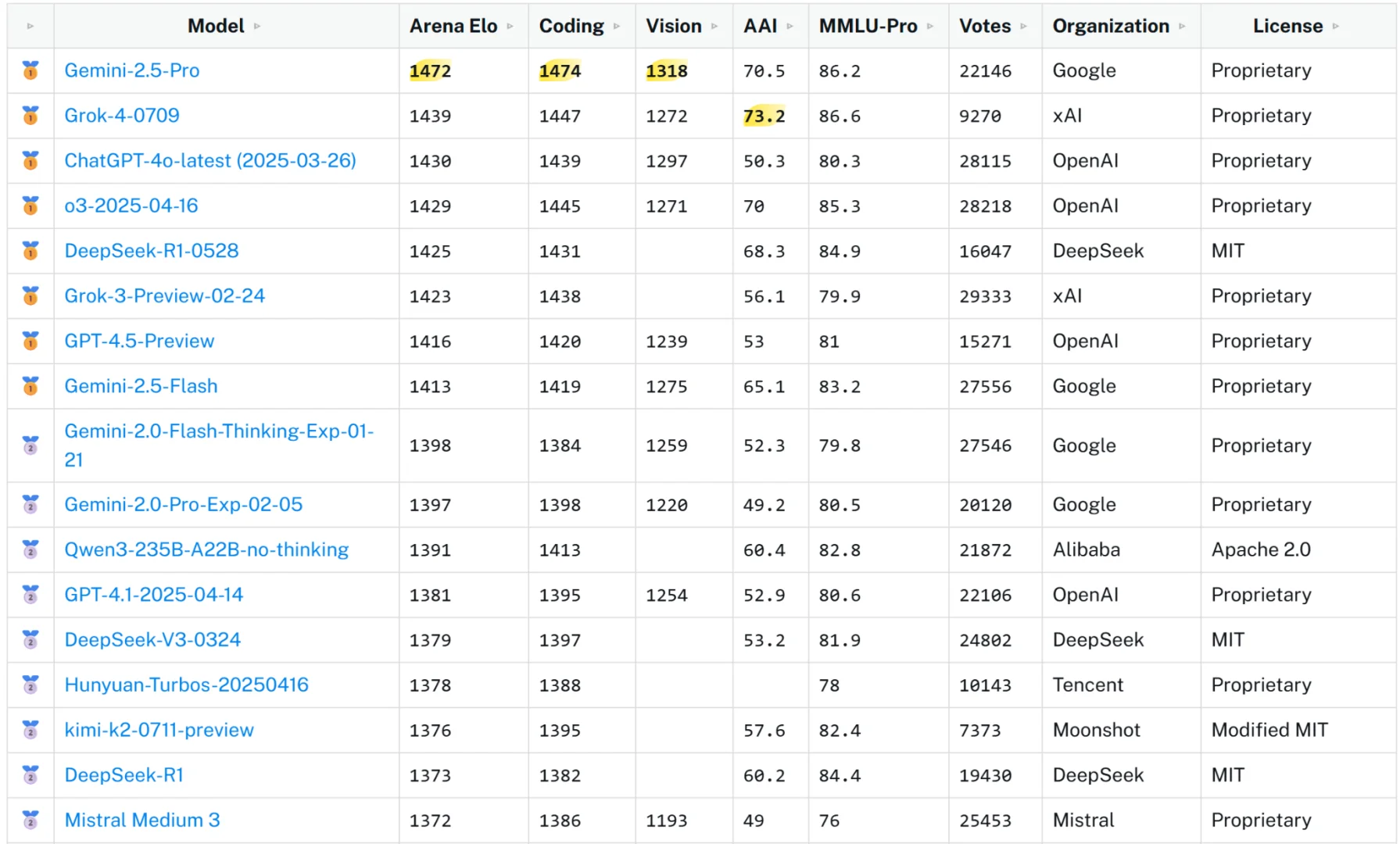Select the highlighted 1472 Arena Elo cell
Viewport: 1400px width, 844px height.
pos(430,71)
